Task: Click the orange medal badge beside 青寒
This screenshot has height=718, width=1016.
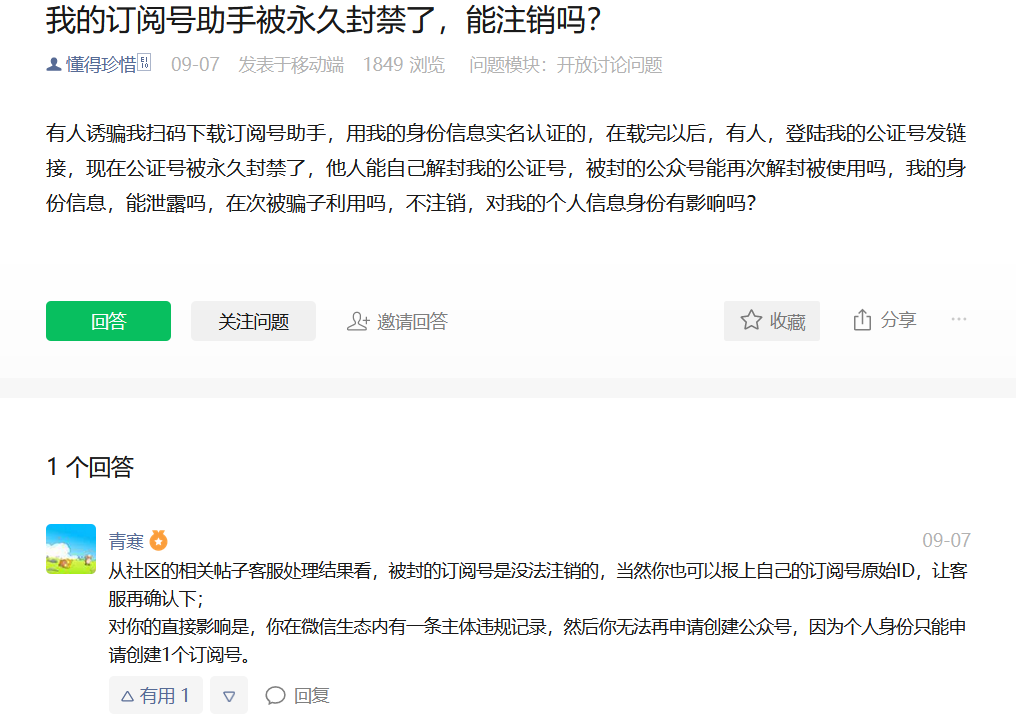Action: (x=159, y=540)
